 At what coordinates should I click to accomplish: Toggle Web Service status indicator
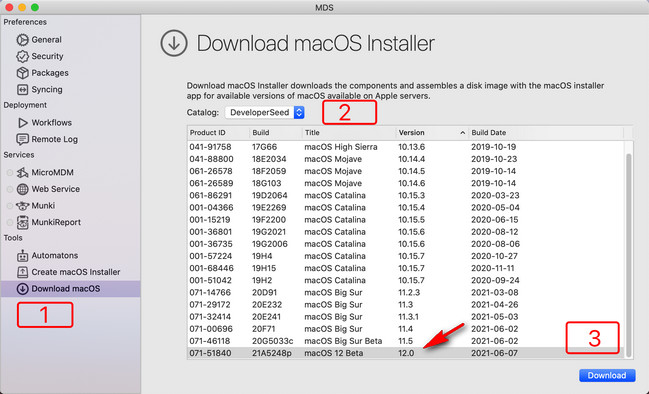coord(10,189)
